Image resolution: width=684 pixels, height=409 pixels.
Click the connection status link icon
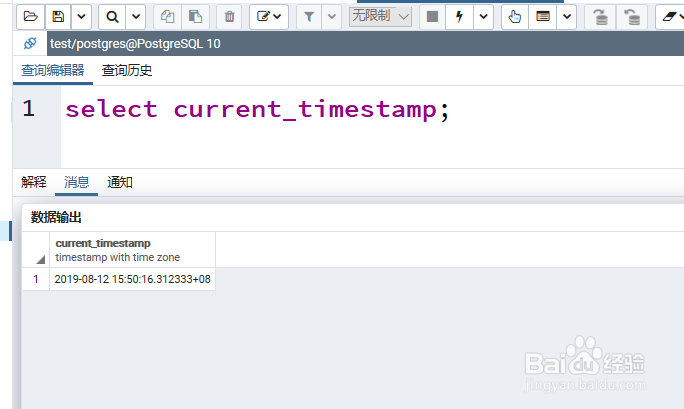click(30, 43)
